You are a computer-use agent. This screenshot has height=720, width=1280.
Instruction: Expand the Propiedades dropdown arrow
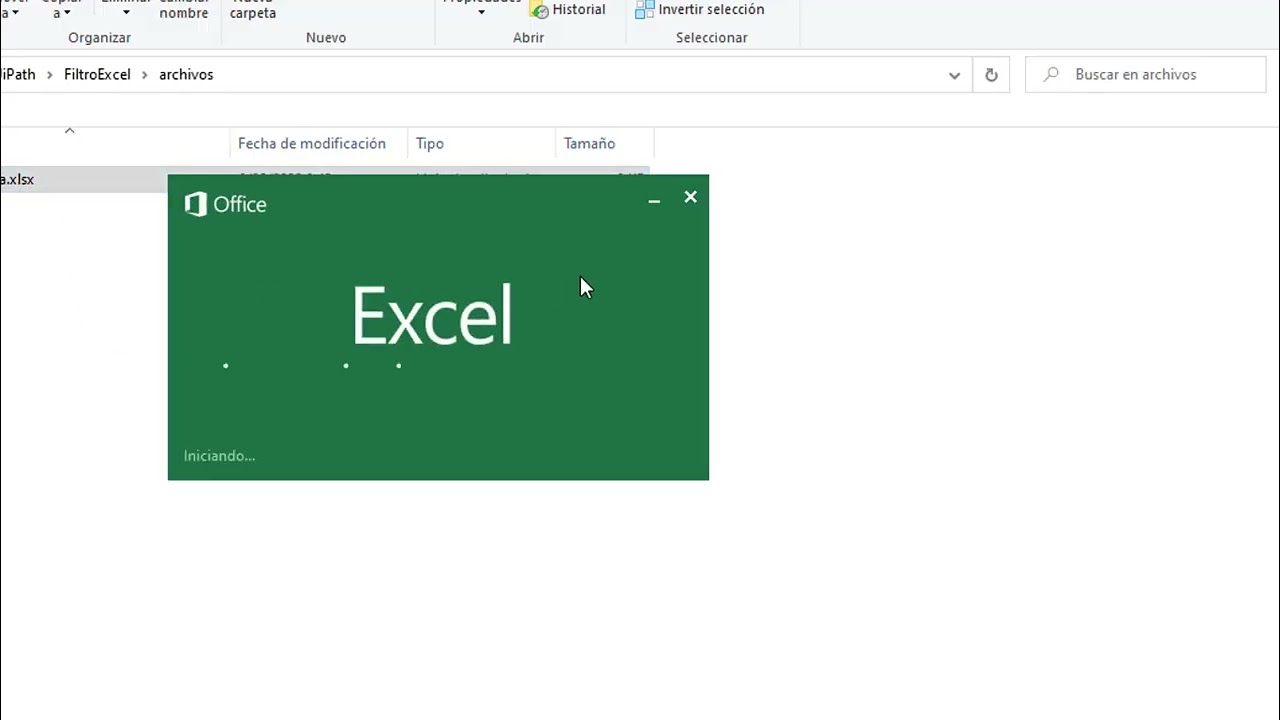tap(481, 13)
